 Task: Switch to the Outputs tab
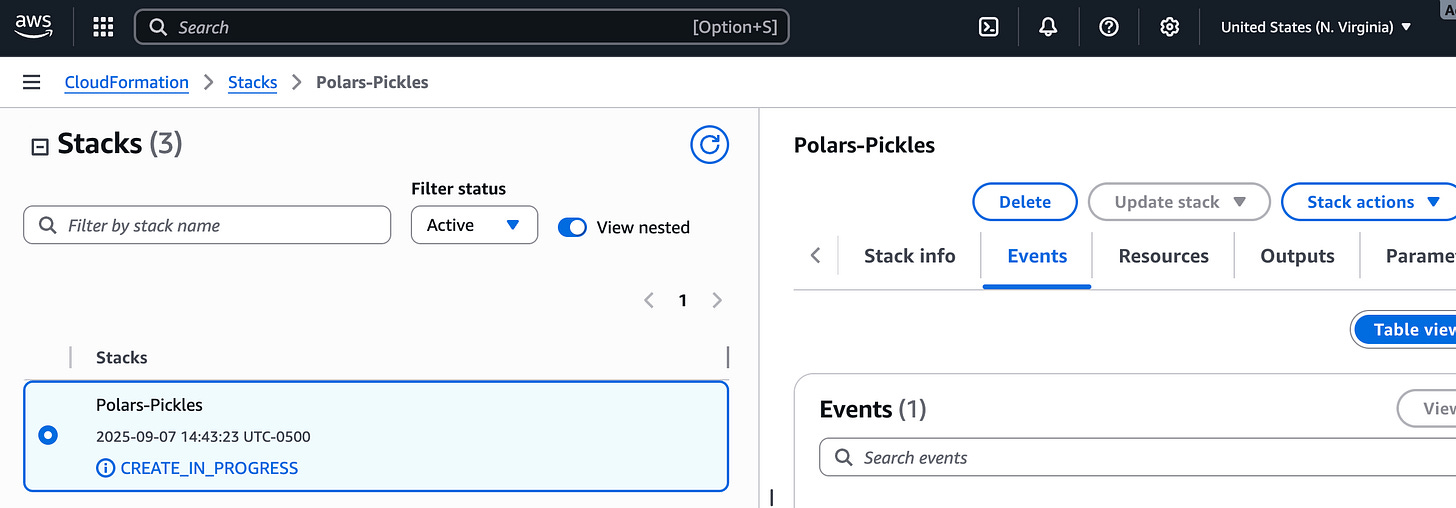[x=1297, y=256]
